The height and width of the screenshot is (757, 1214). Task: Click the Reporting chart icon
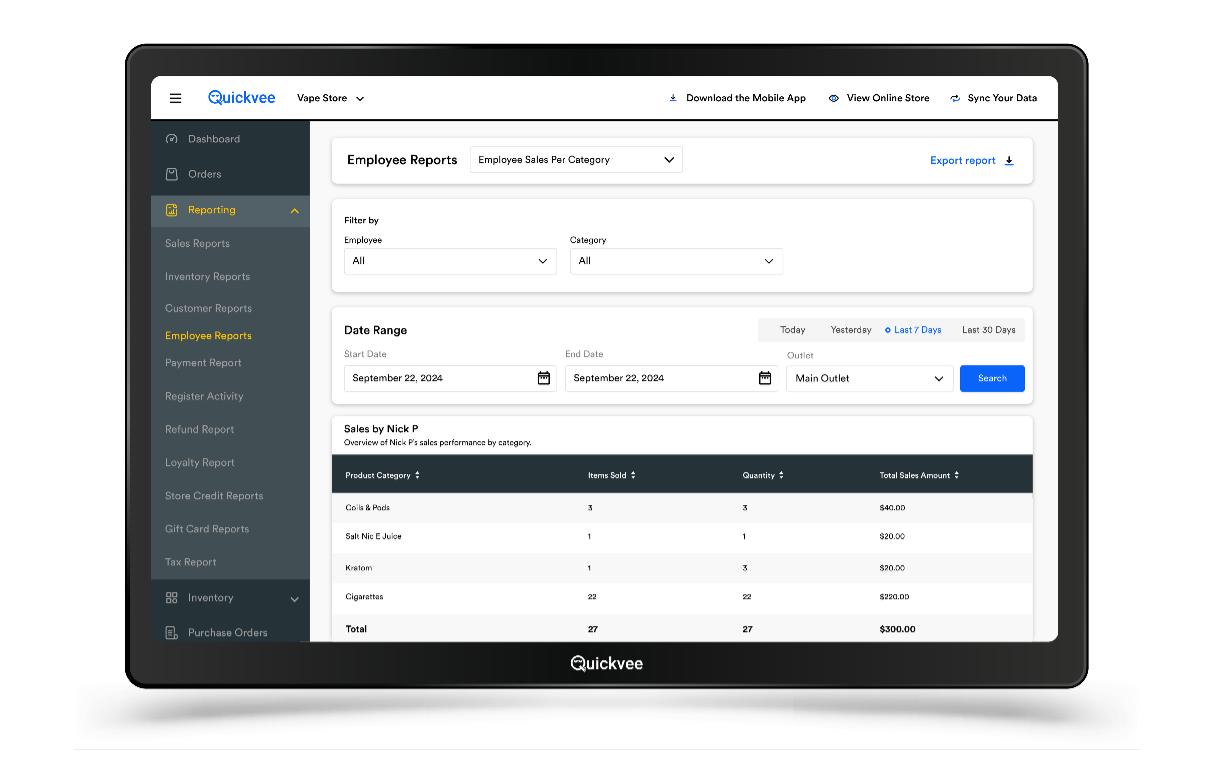(x=172, y=210)
